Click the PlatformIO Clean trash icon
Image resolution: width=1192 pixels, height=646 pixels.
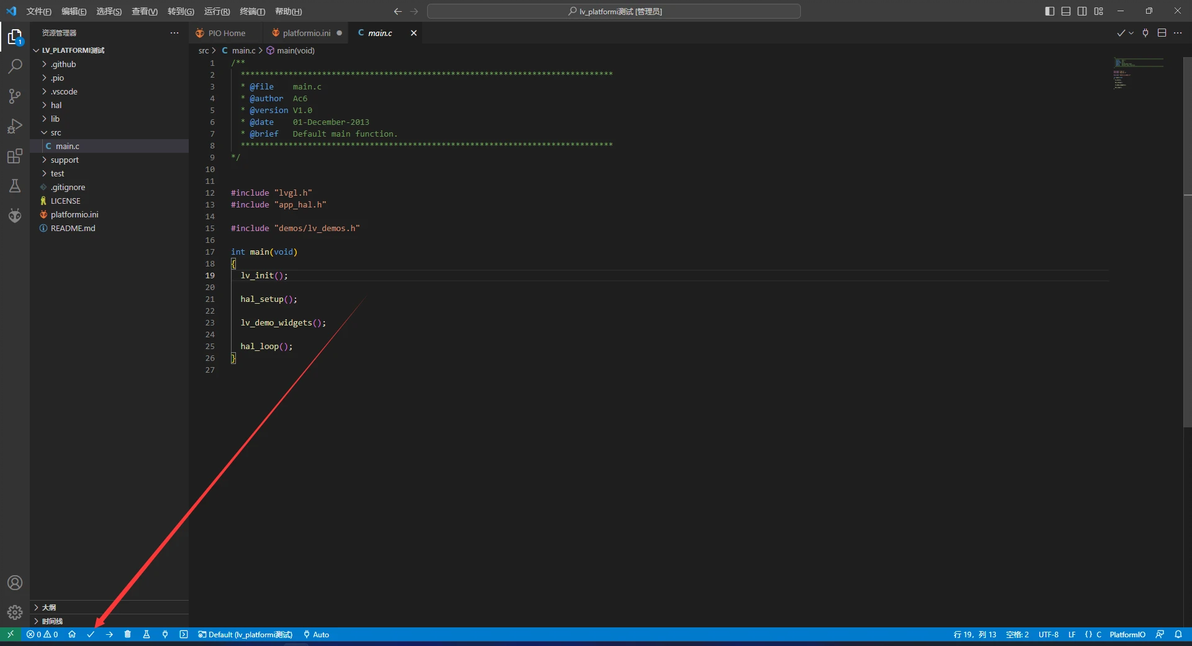pyautogui.click(x=128, y=635)
